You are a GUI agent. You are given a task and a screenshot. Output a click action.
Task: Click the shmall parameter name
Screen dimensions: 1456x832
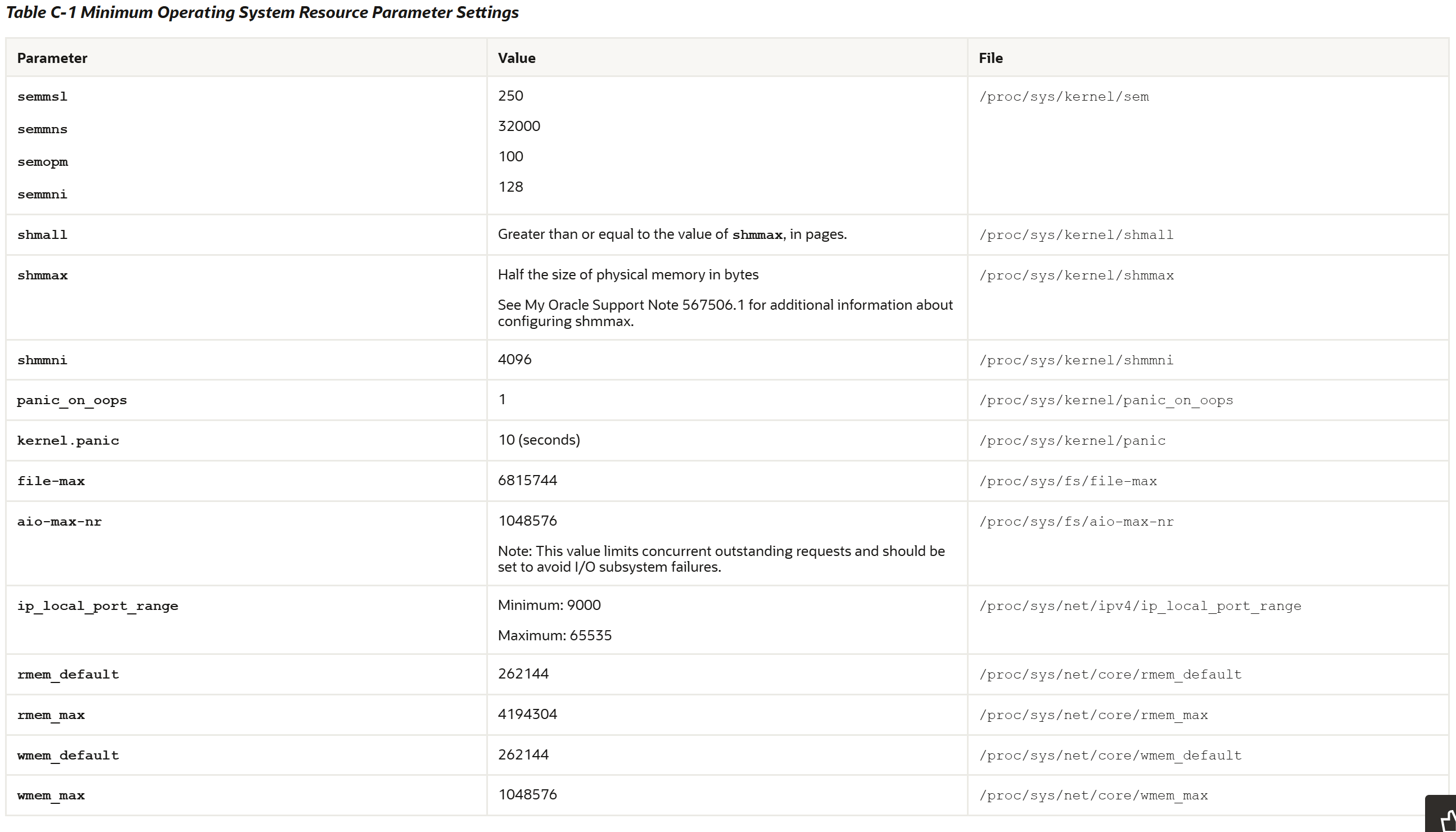pos(42,235)
